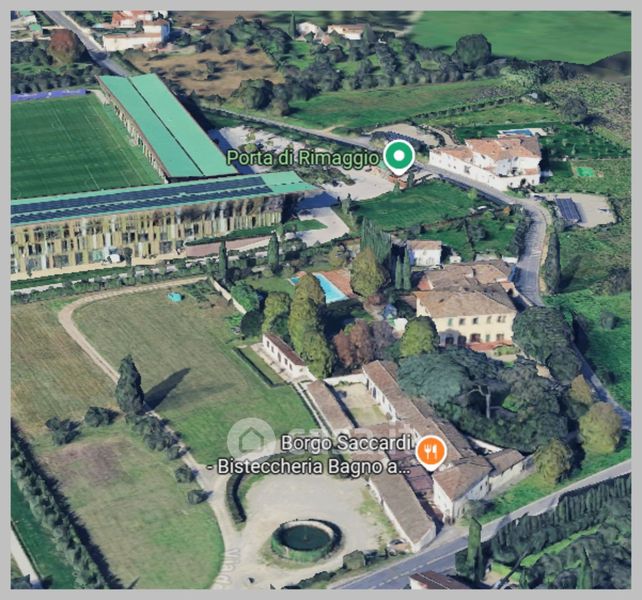This screenshot has width=642, height=600.
Task: Select the lone cypress tree in the field
Action: click(x=129, y=385)
